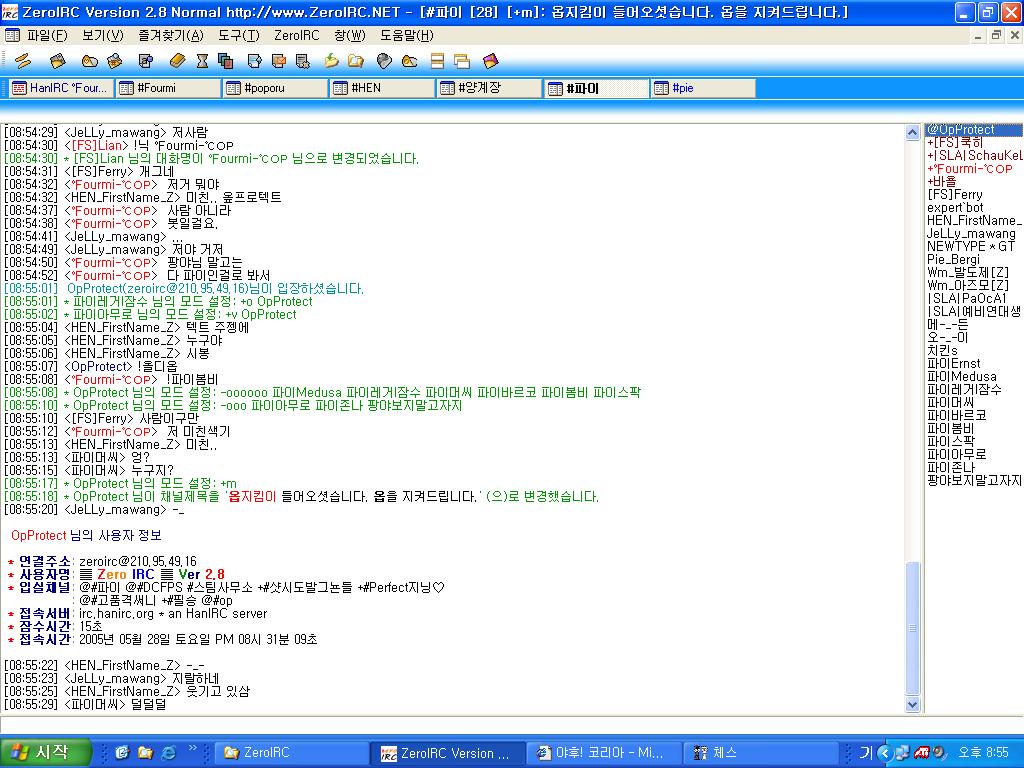The height and width of the screenshot is (768, 1024).
Task: Click the tile windows horizontally toolbar icon
Action: 437,61
